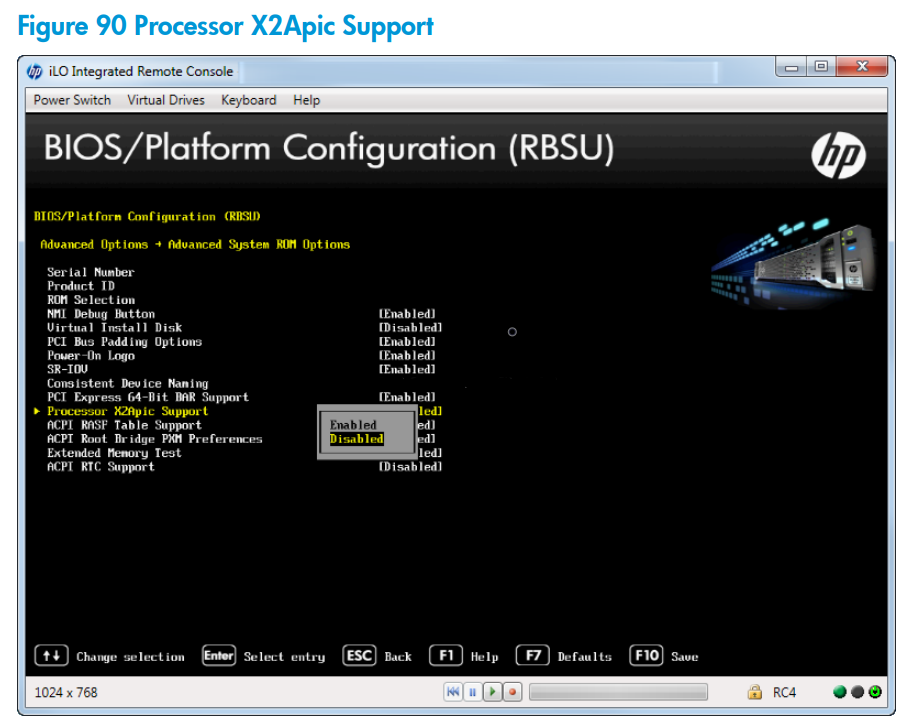
Task: Click the ESC key Back button
Action: point(359,656)
